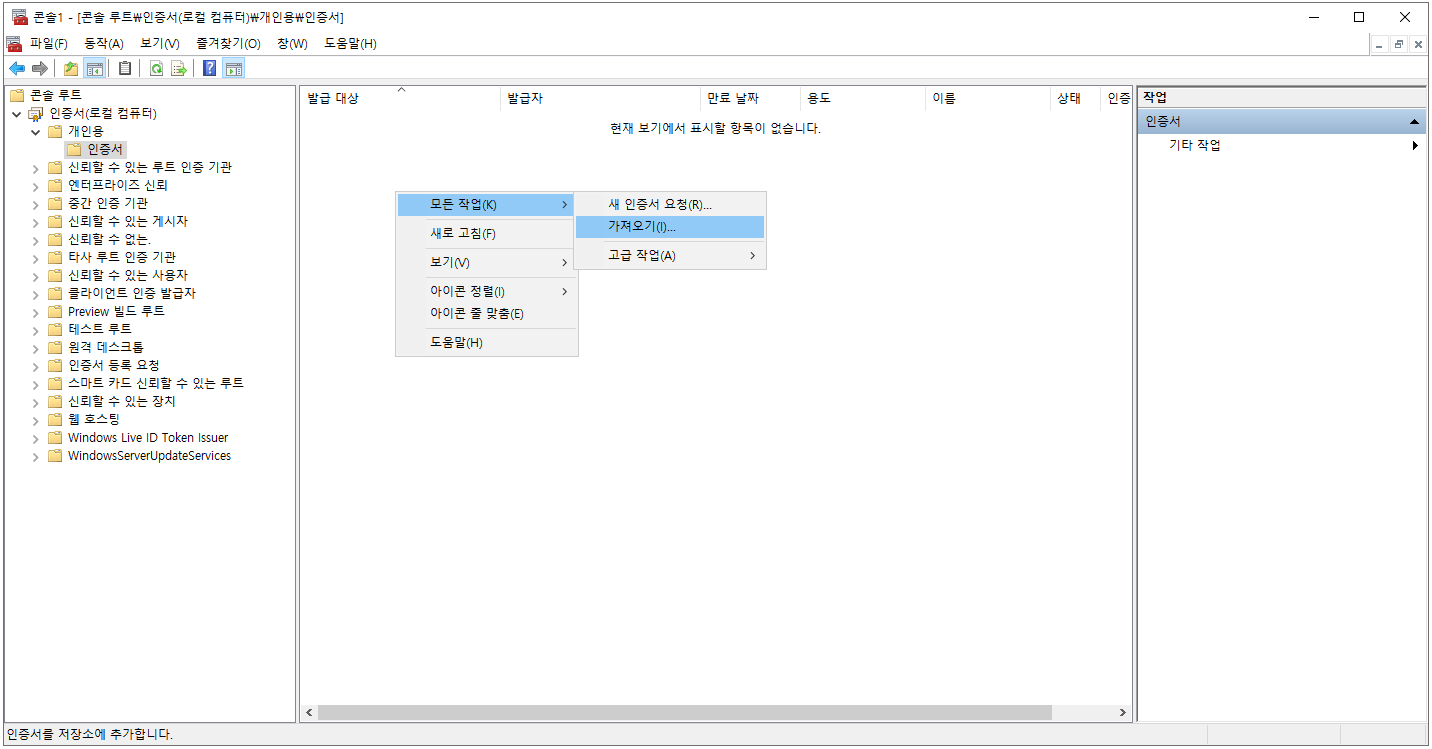Screen dimensions: 1432x749
Task: Sort by the 상태 column header
Action: (x=1075, y=98)
